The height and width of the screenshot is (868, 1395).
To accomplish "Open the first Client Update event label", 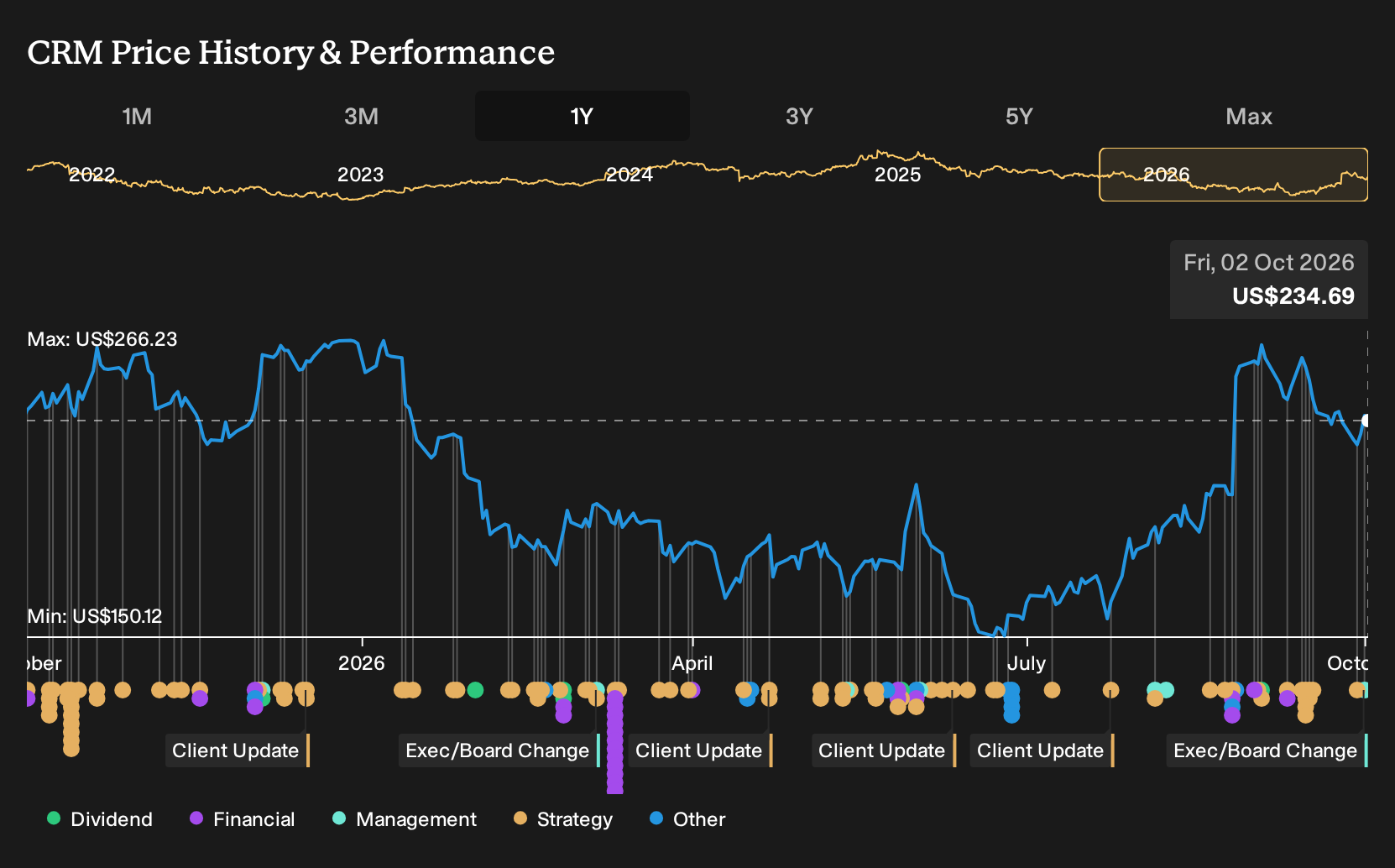I will 238,750.
